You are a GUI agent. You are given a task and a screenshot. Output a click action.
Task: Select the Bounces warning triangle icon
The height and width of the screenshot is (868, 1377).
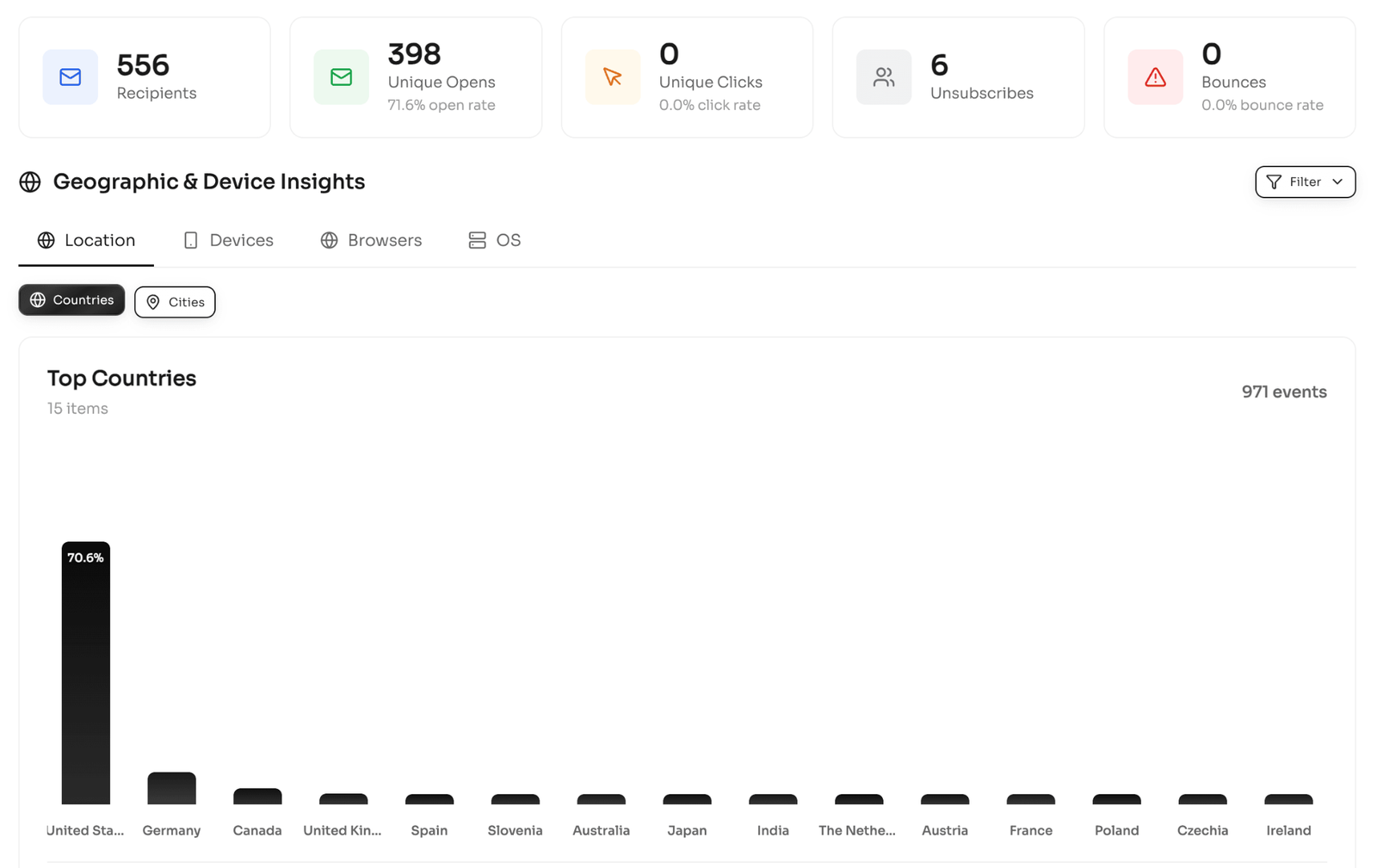click(x=1155, y=77)
